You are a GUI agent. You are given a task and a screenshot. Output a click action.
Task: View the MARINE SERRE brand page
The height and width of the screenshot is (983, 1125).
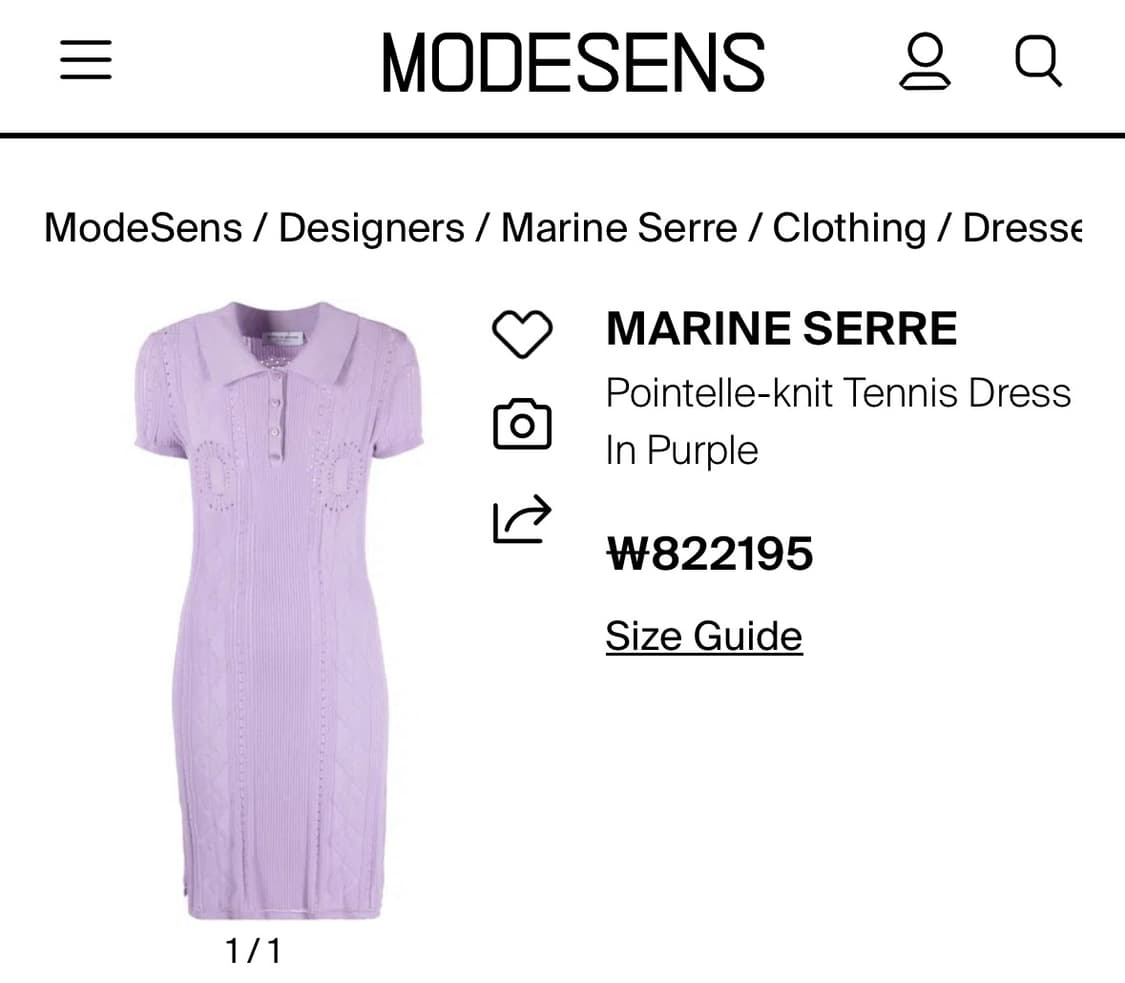pyautogui.click(x=781, y=329)
